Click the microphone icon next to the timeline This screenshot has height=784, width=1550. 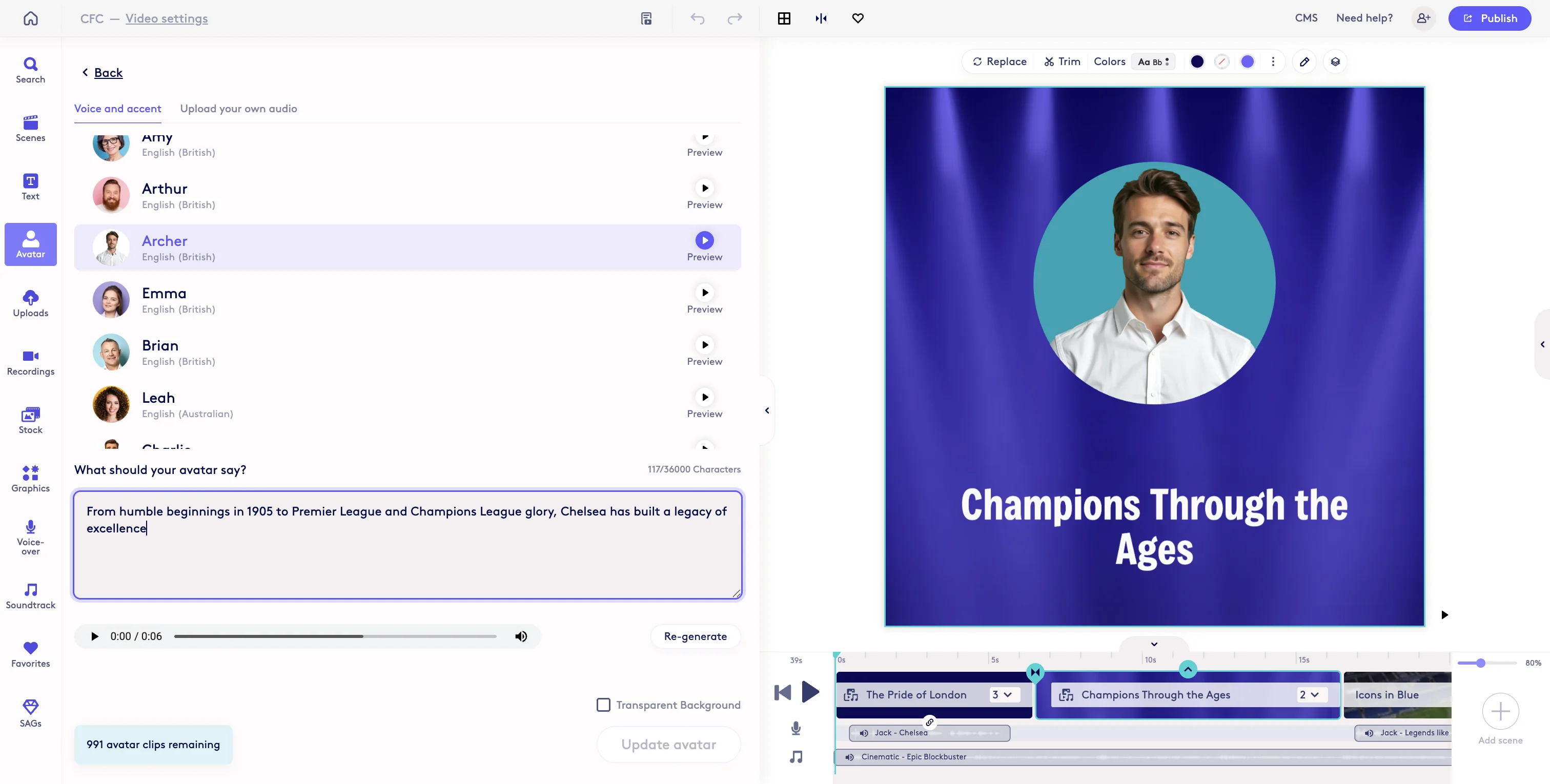click(796, 728)
